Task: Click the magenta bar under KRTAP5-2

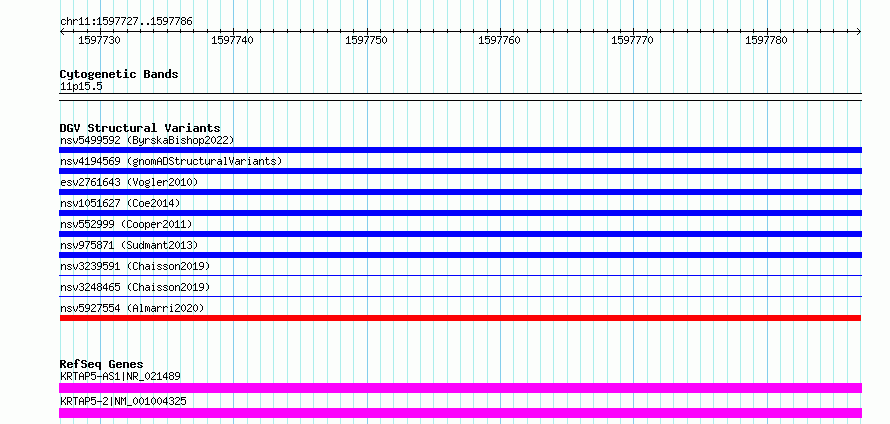Action: 460,413
